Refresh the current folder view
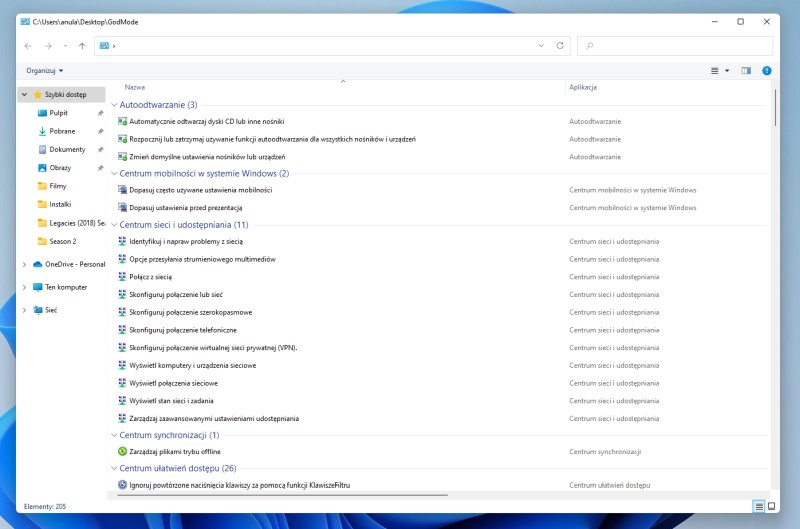 [x=560, y=46]
